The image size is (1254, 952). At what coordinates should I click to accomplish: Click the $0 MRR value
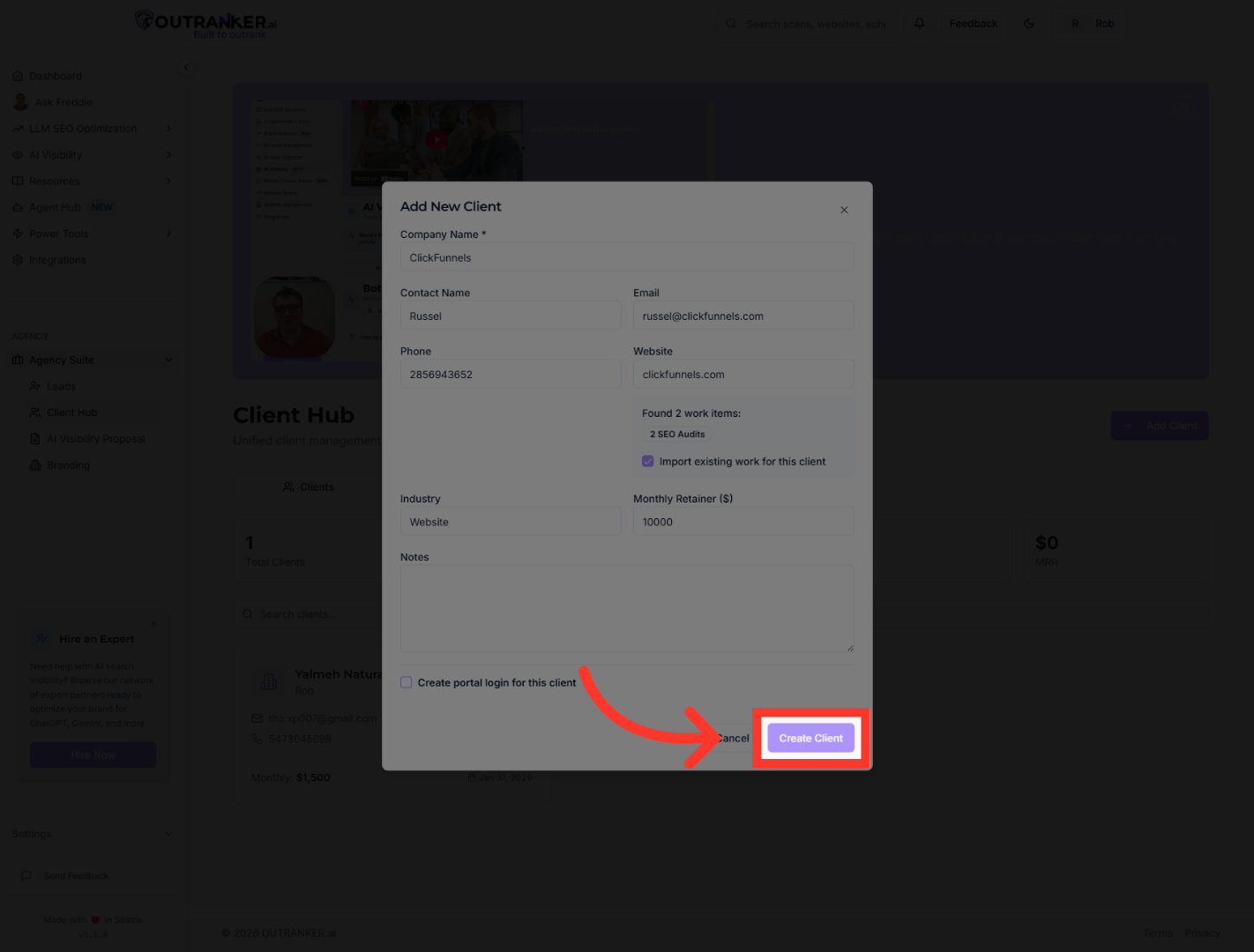(1047, 543)
